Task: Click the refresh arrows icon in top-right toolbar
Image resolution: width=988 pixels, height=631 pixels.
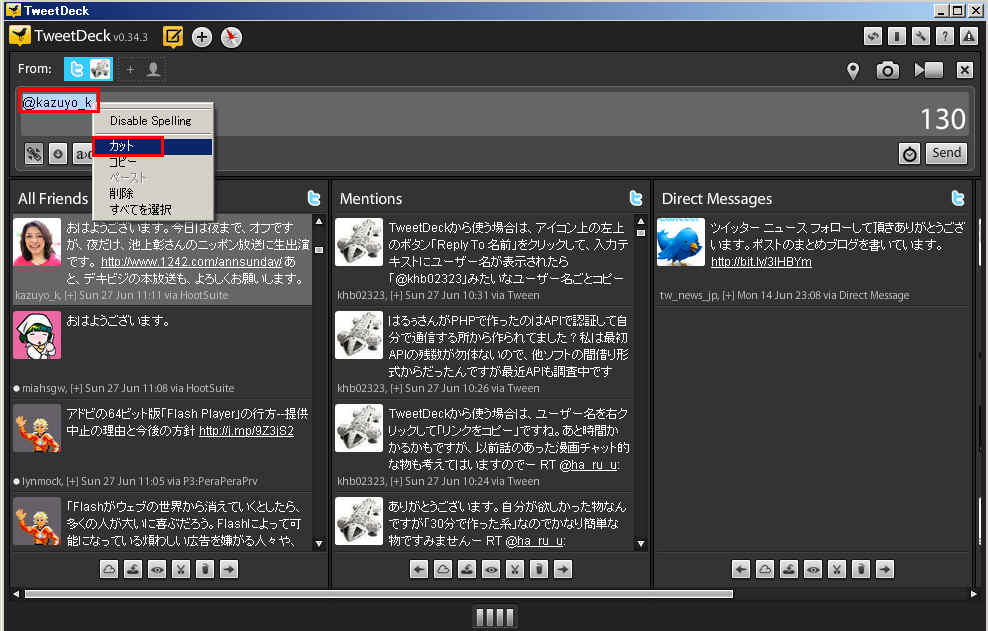Action: pyautogui.click(x=873, y=36)
